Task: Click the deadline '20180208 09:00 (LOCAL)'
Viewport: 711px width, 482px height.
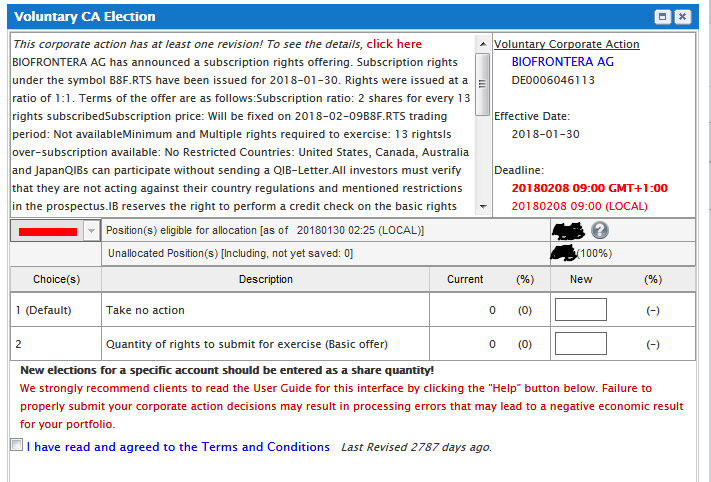Action: [x=580, y=206]
